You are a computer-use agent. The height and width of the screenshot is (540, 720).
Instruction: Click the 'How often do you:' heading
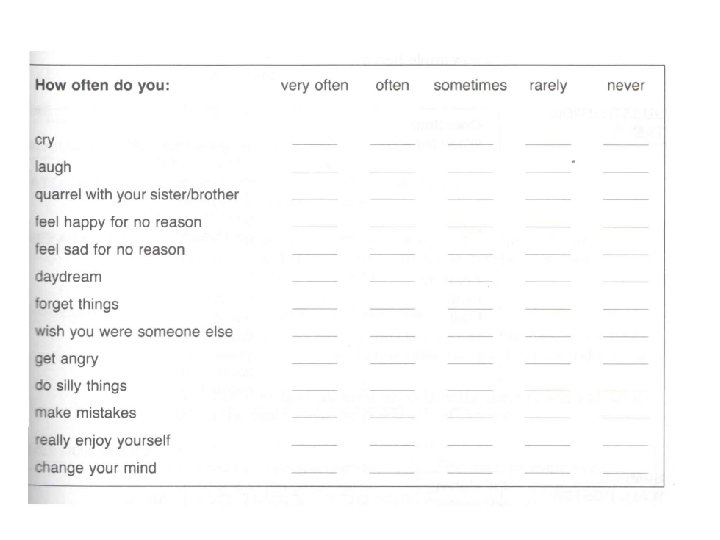click(x=102, y=86)
